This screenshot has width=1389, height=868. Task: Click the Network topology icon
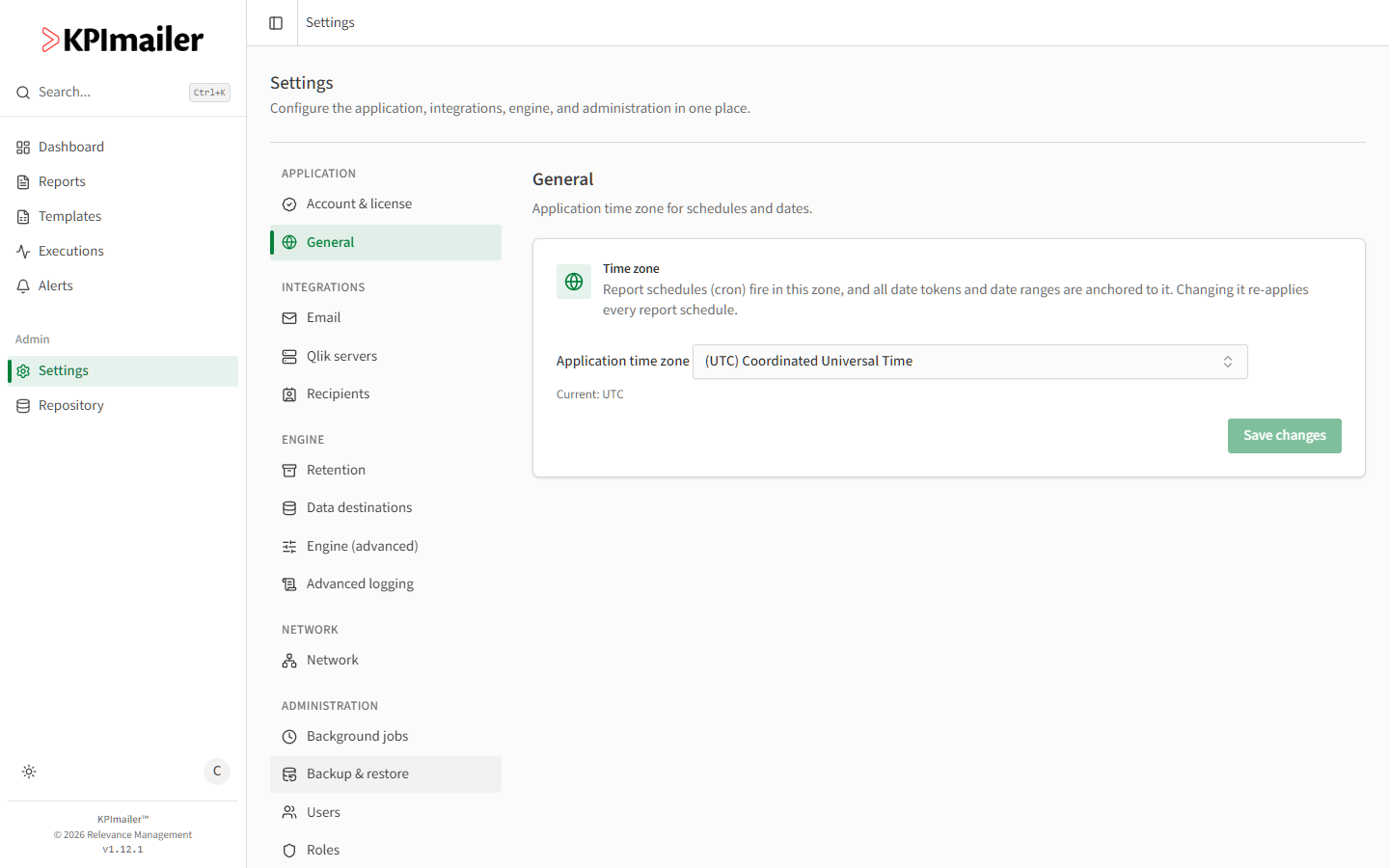tap(289, 661)
